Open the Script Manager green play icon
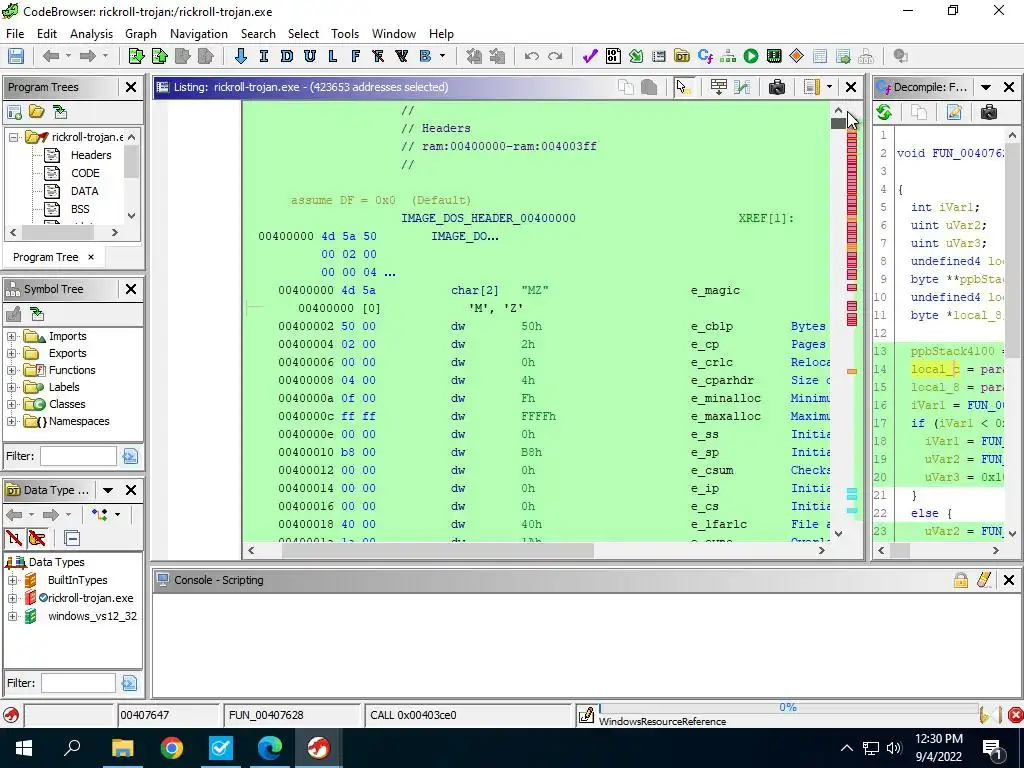Image resolution: width=1024 pixels, height=768 pixels. pyautogui.click(x=751, y=56)
